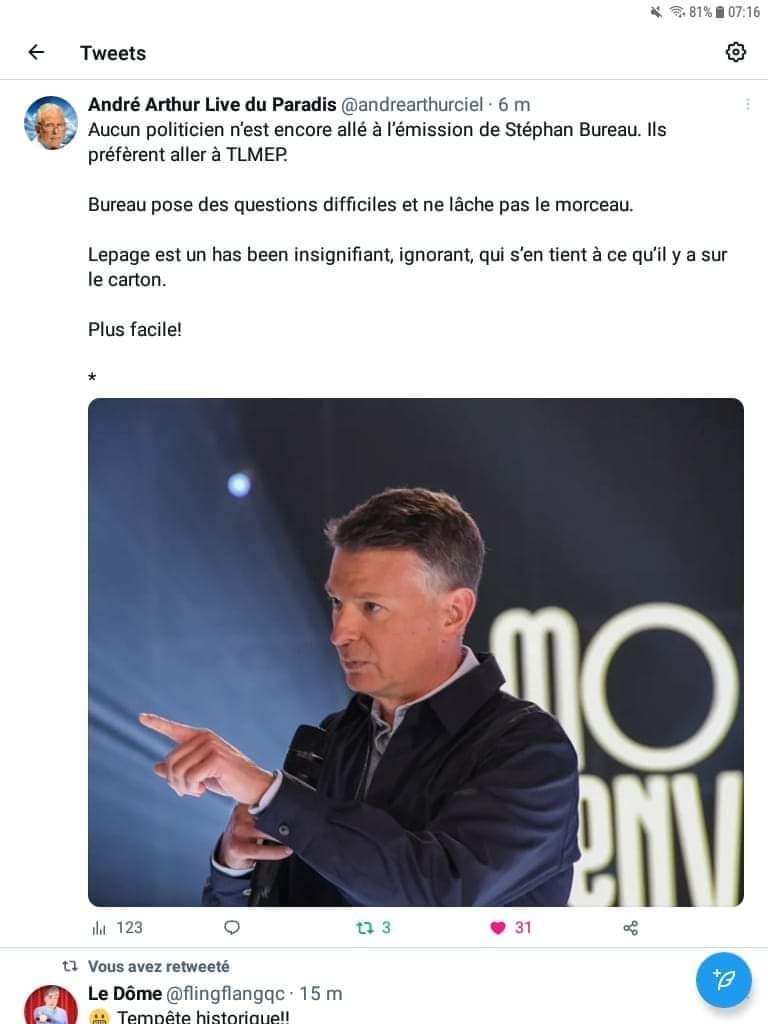Open Le Dôme profile avatar
This screenshot has height=1024, width=768.
(51, 1004)
